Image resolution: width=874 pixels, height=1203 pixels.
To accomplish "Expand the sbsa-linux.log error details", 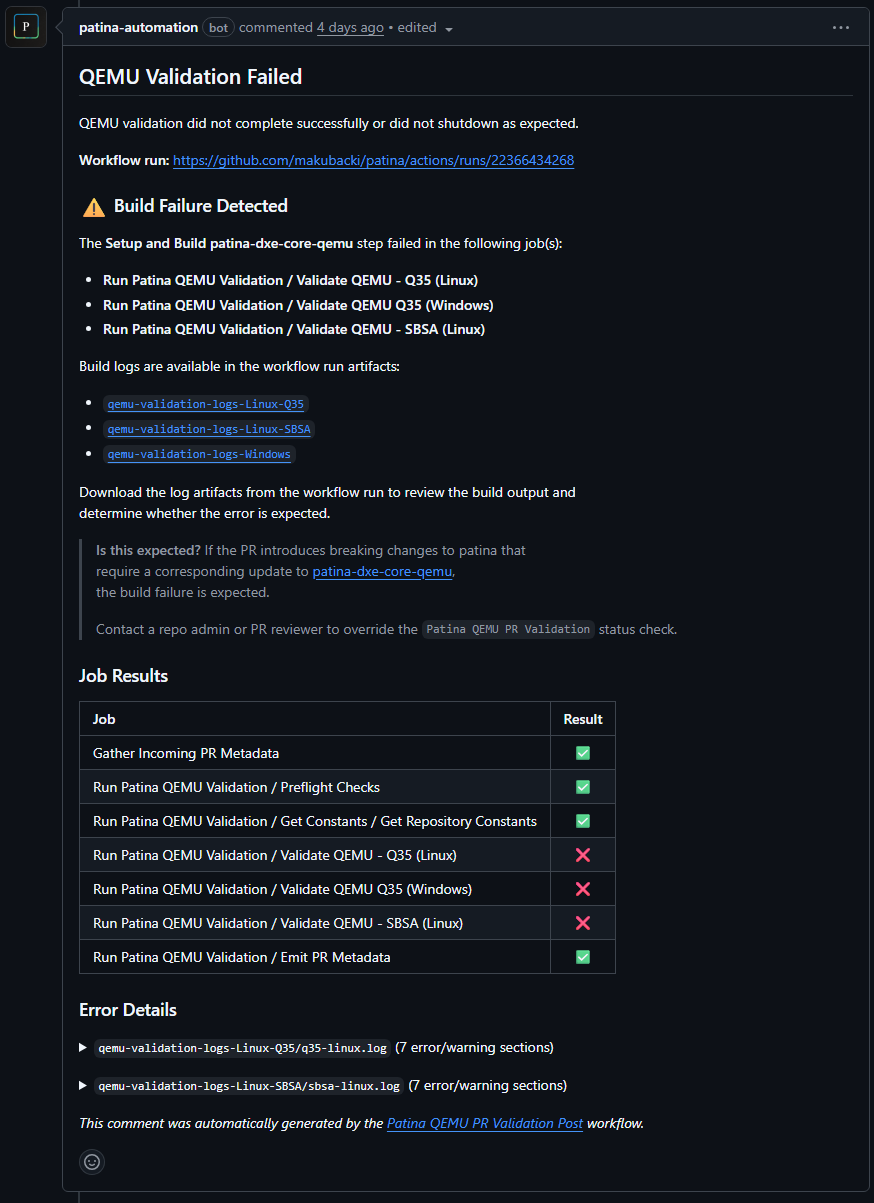I will click(x=83, y=1085).
